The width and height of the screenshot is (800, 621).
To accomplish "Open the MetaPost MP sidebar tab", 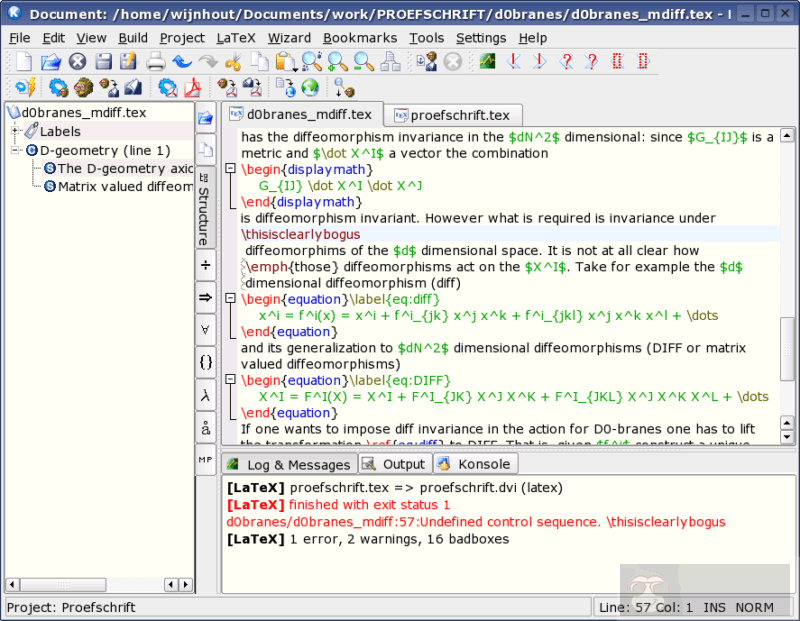I will [206, 459].
